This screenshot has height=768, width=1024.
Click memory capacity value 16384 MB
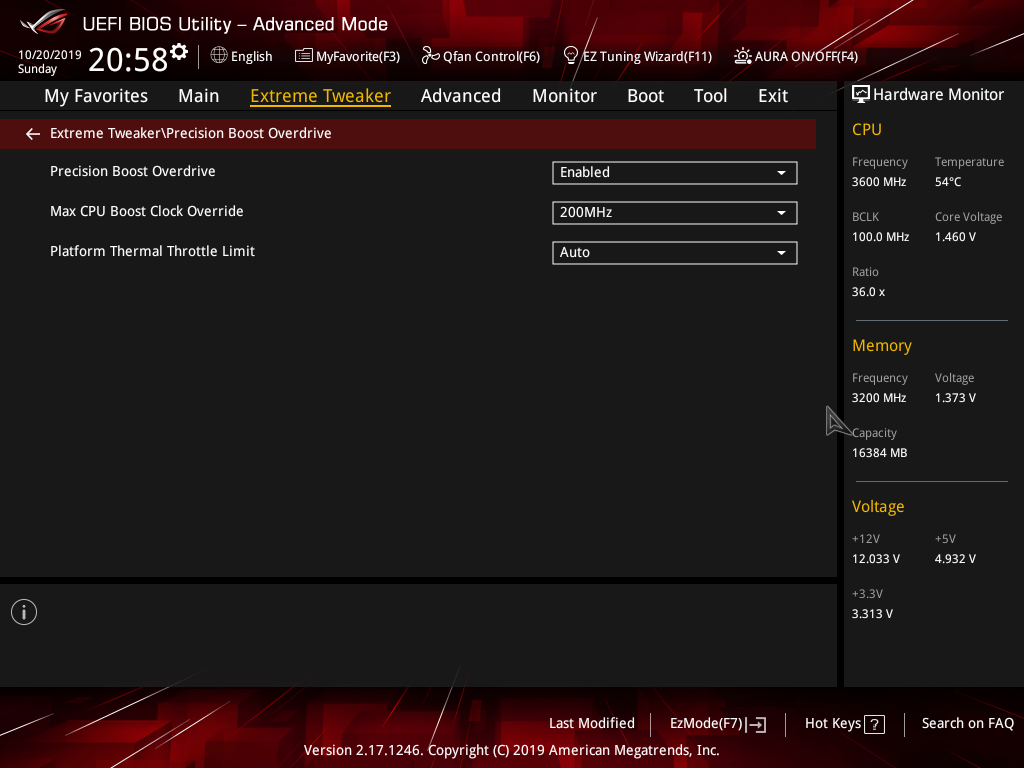[880, 453]
